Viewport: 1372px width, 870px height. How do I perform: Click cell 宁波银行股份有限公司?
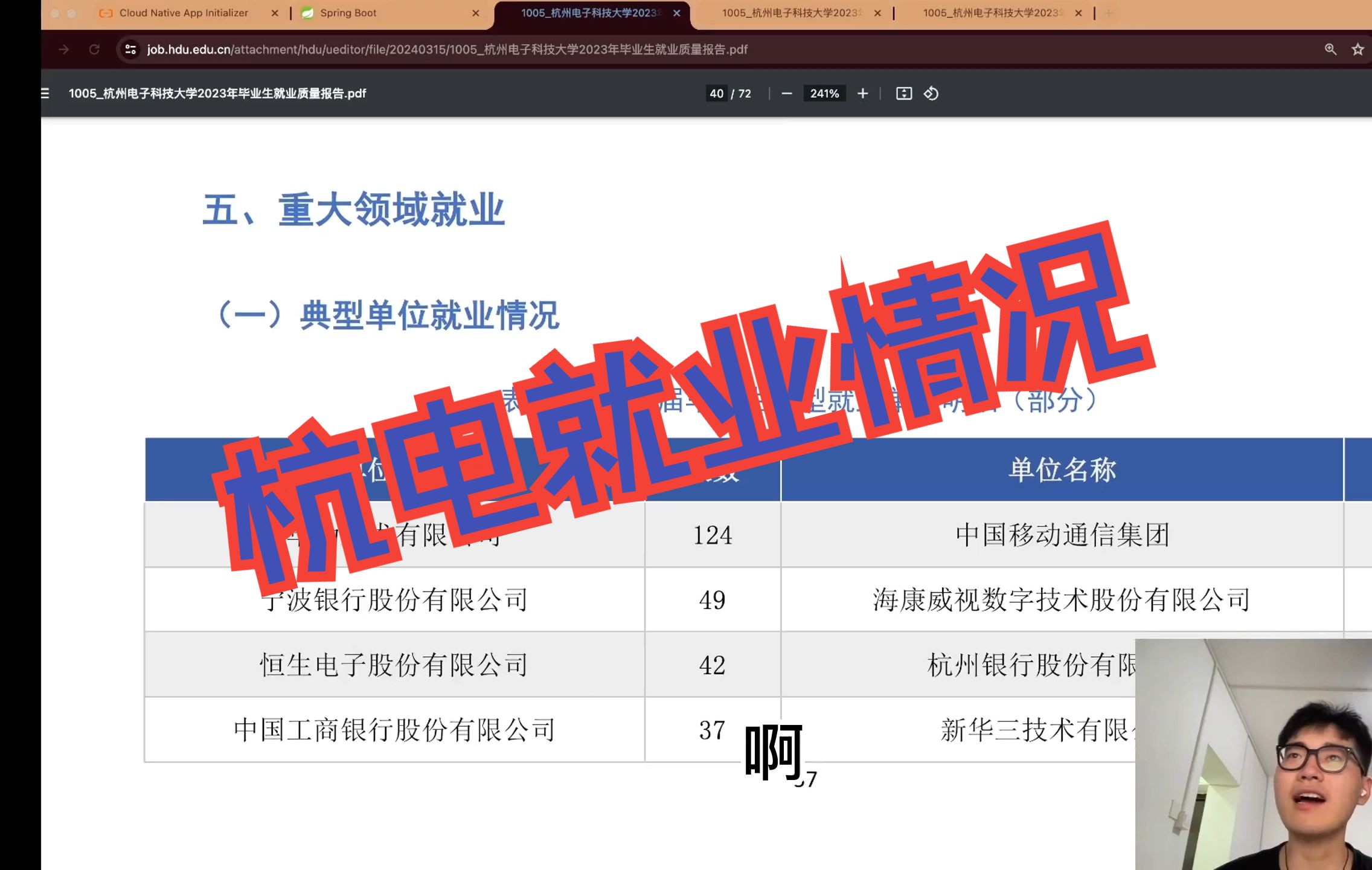(394, 599)
